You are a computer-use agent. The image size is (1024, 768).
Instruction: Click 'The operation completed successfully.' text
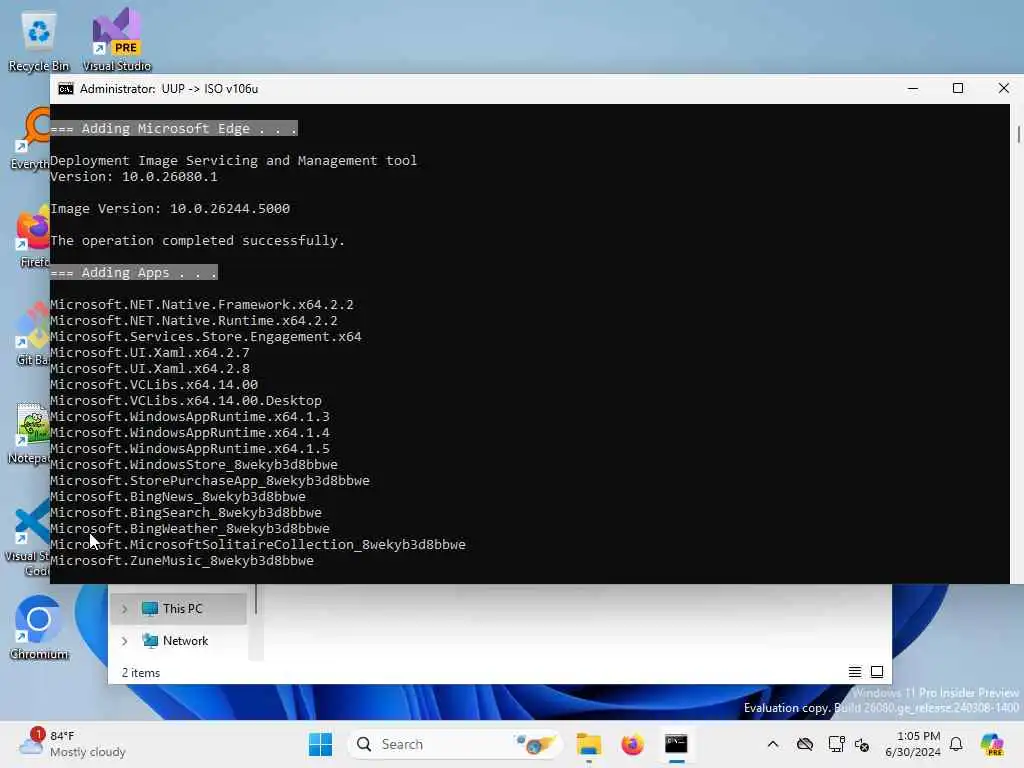(x=197, y=240)
